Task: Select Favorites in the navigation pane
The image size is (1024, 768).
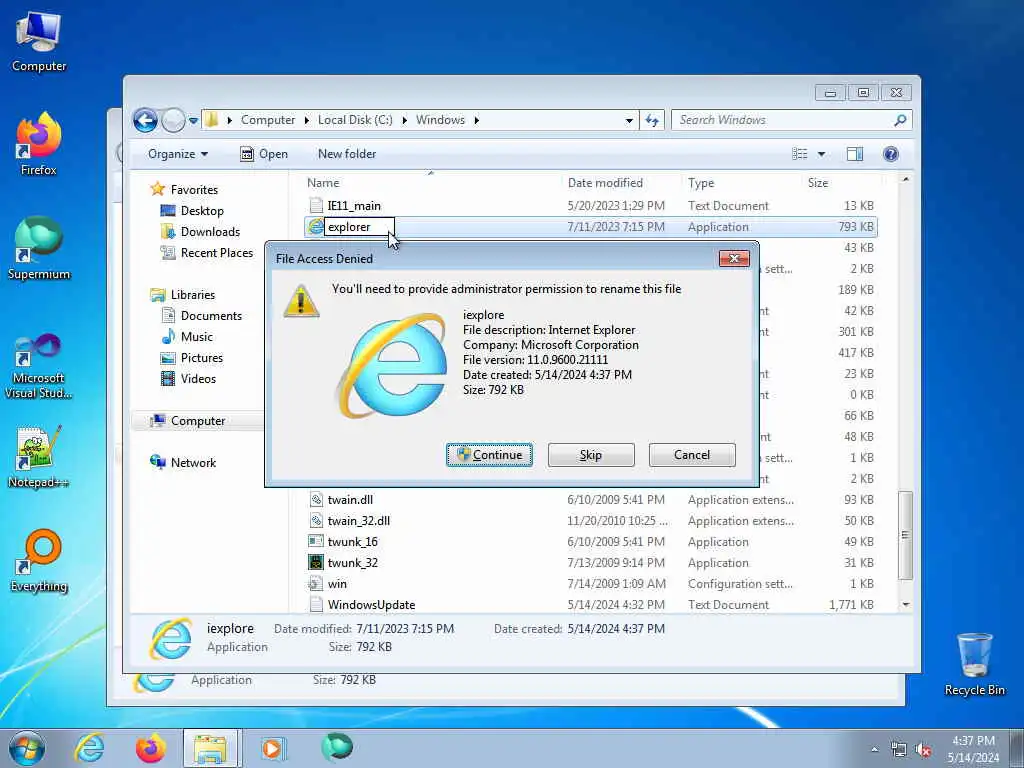Action: (x=194, y=190)
